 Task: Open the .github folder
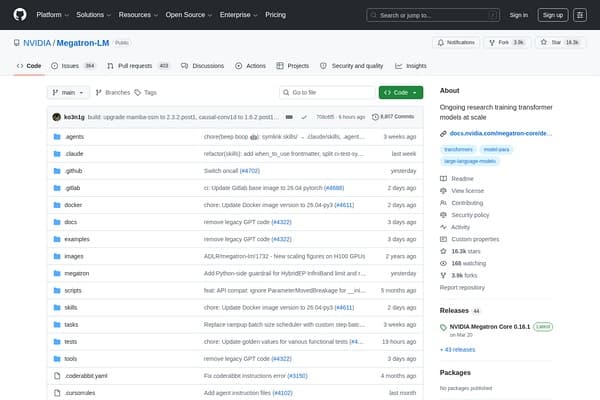73,171
